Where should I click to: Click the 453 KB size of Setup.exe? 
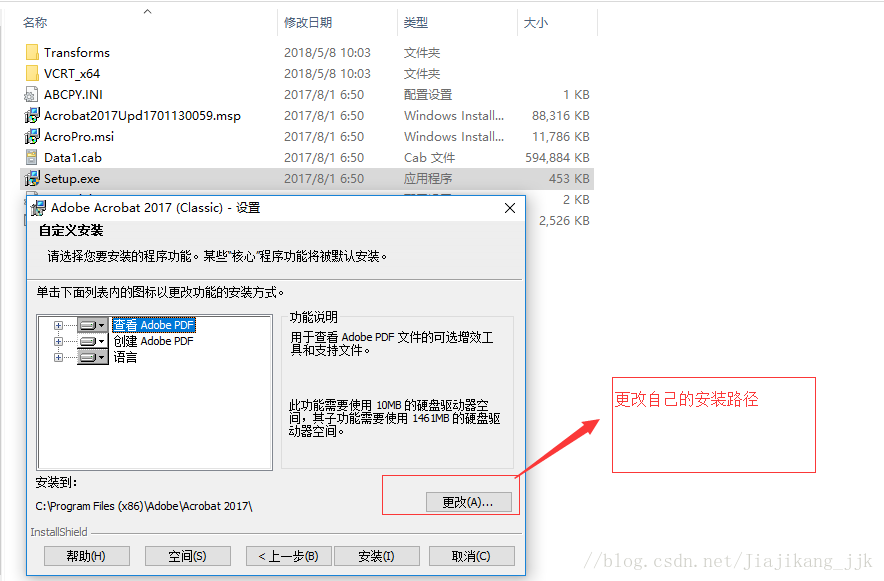click(569, 179)
